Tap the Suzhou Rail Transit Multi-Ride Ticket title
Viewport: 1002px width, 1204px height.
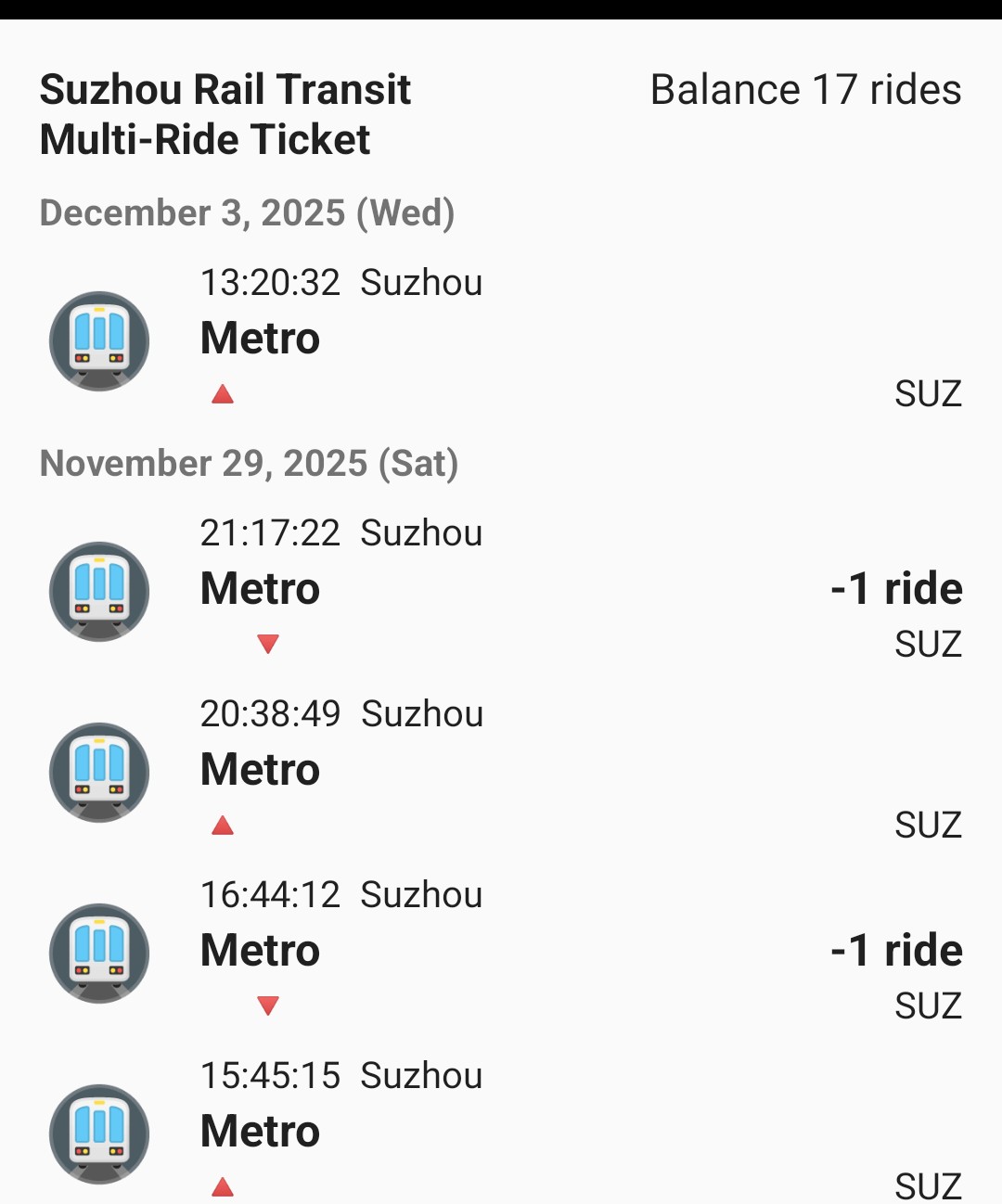pyautogui.click(x=225, y=115)
